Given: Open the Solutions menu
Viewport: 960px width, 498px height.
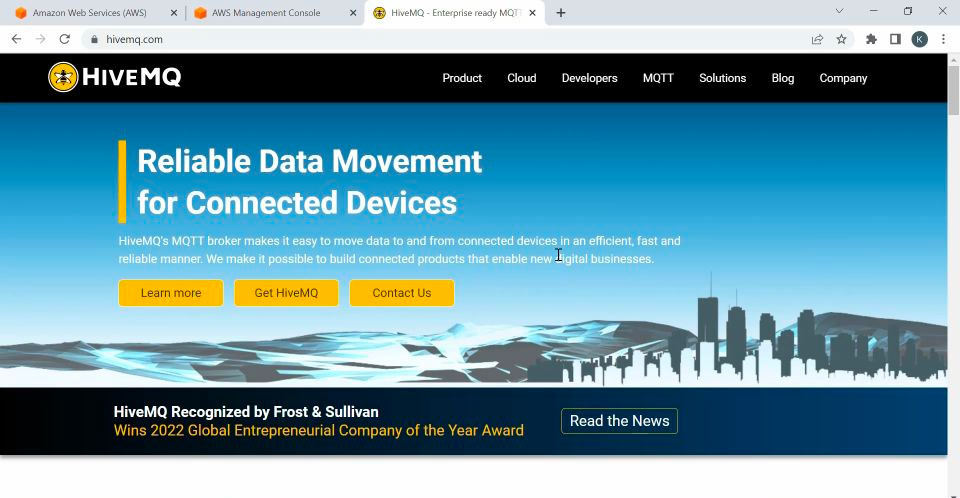Looking at the screenshot, I should pos(722,78).
